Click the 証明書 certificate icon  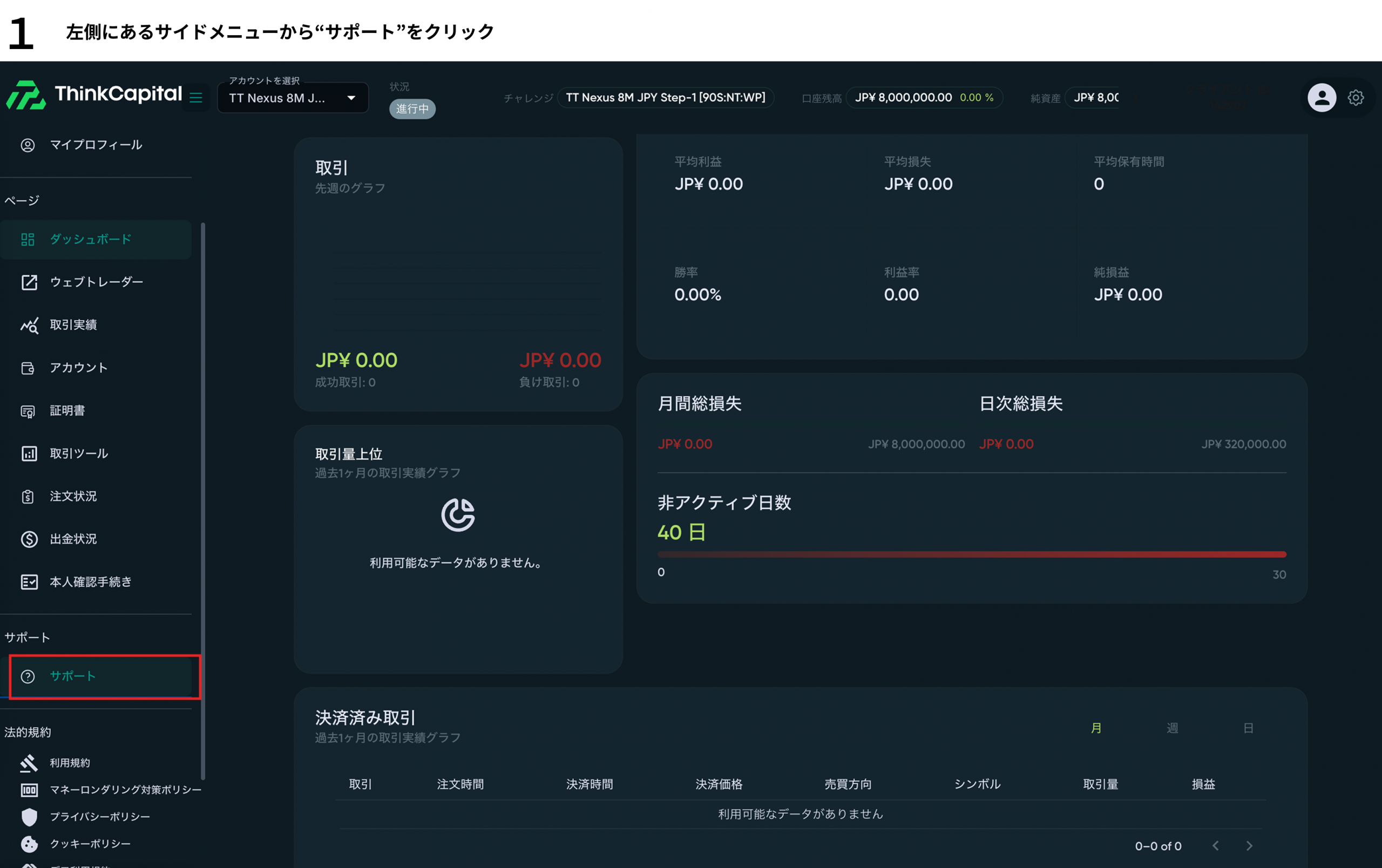click(28, 411)
